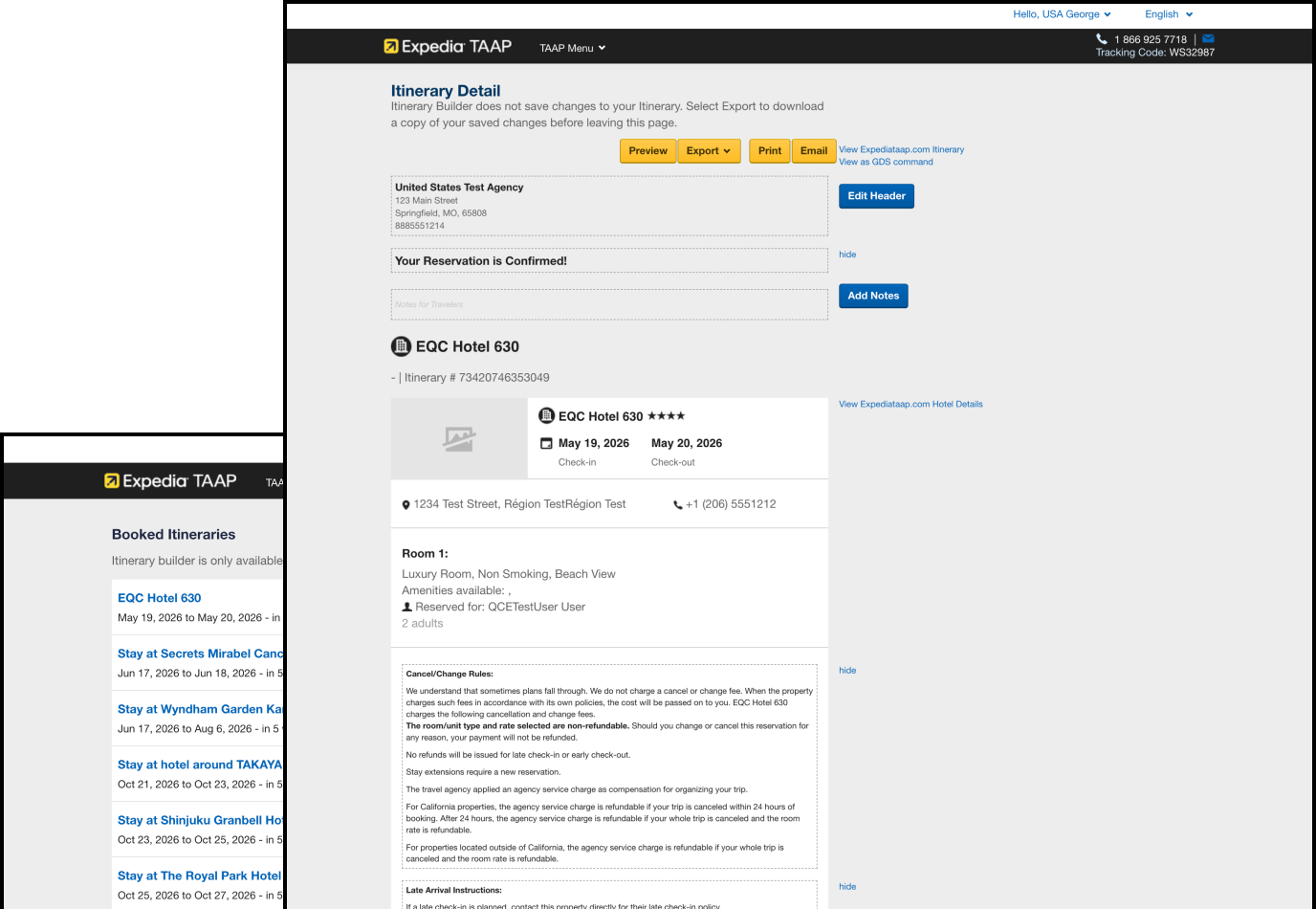Click the Luxury Room, Non Smoking, Beach View text
The width and height of the screenshot is (1316, 909).
point(509,574)
